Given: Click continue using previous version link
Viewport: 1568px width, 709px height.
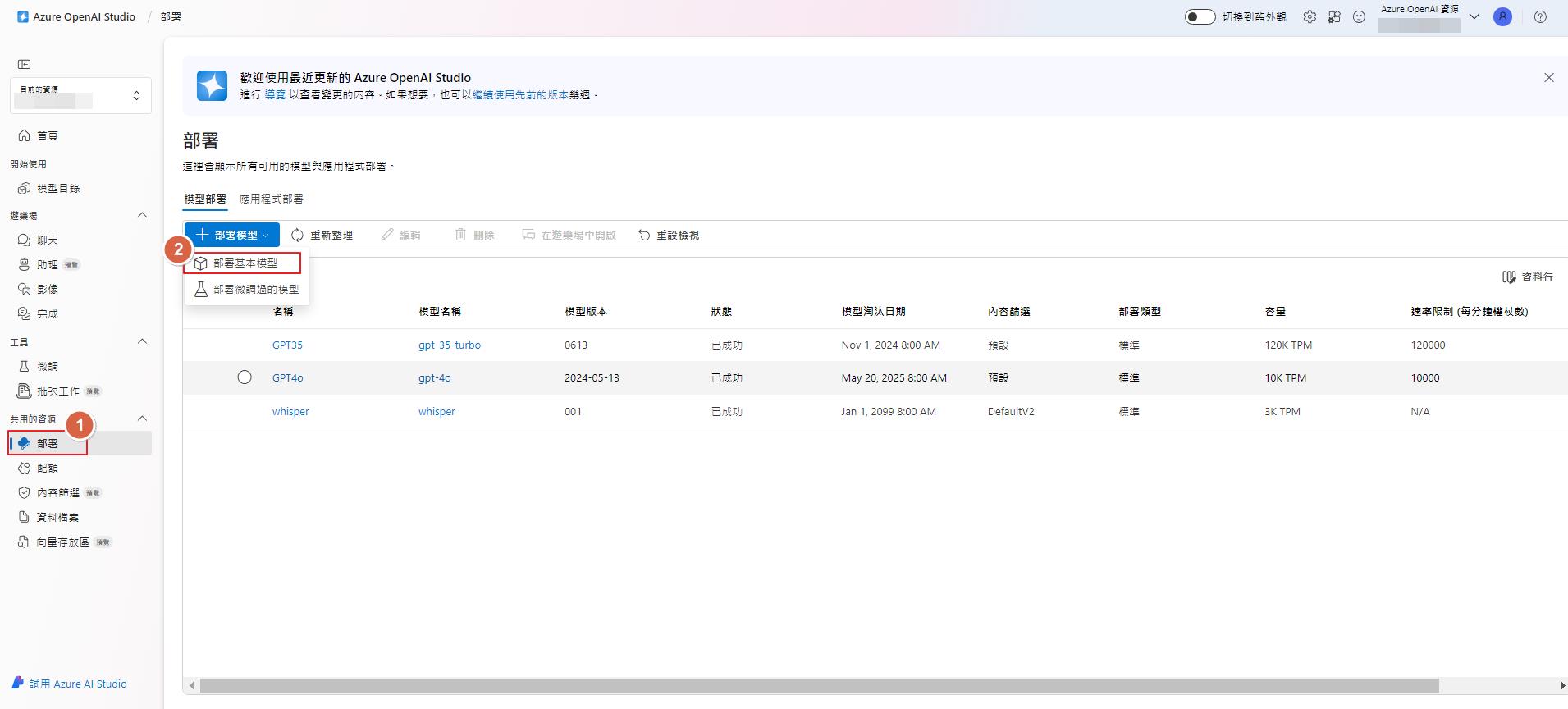Looking at the screenshot, I should 520,95.
